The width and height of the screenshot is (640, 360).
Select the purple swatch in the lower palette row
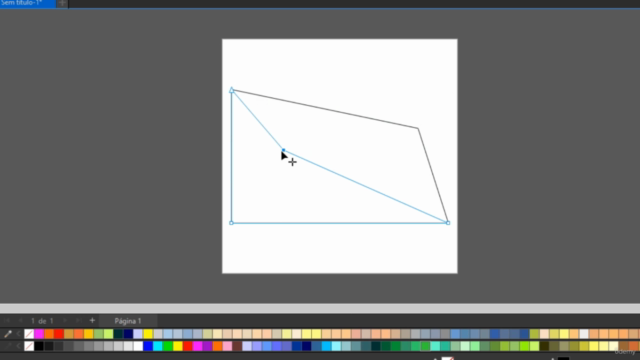click(x=207, y=346)
